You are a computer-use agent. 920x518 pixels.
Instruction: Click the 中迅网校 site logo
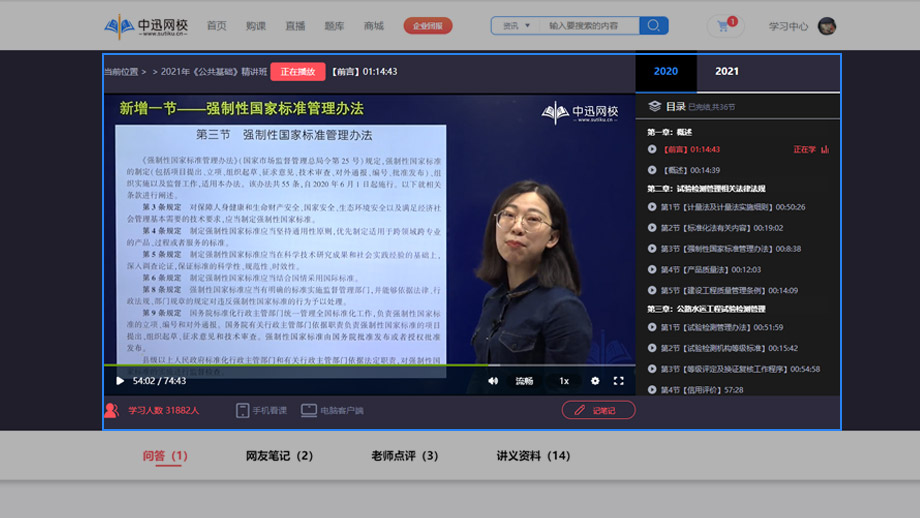coord(147,26)
